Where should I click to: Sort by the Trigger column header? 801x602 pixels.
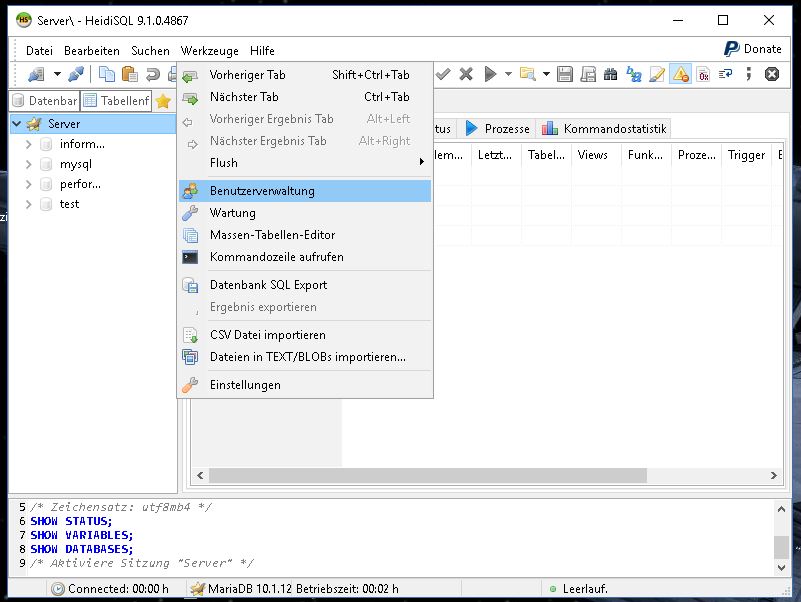[746, 155]
